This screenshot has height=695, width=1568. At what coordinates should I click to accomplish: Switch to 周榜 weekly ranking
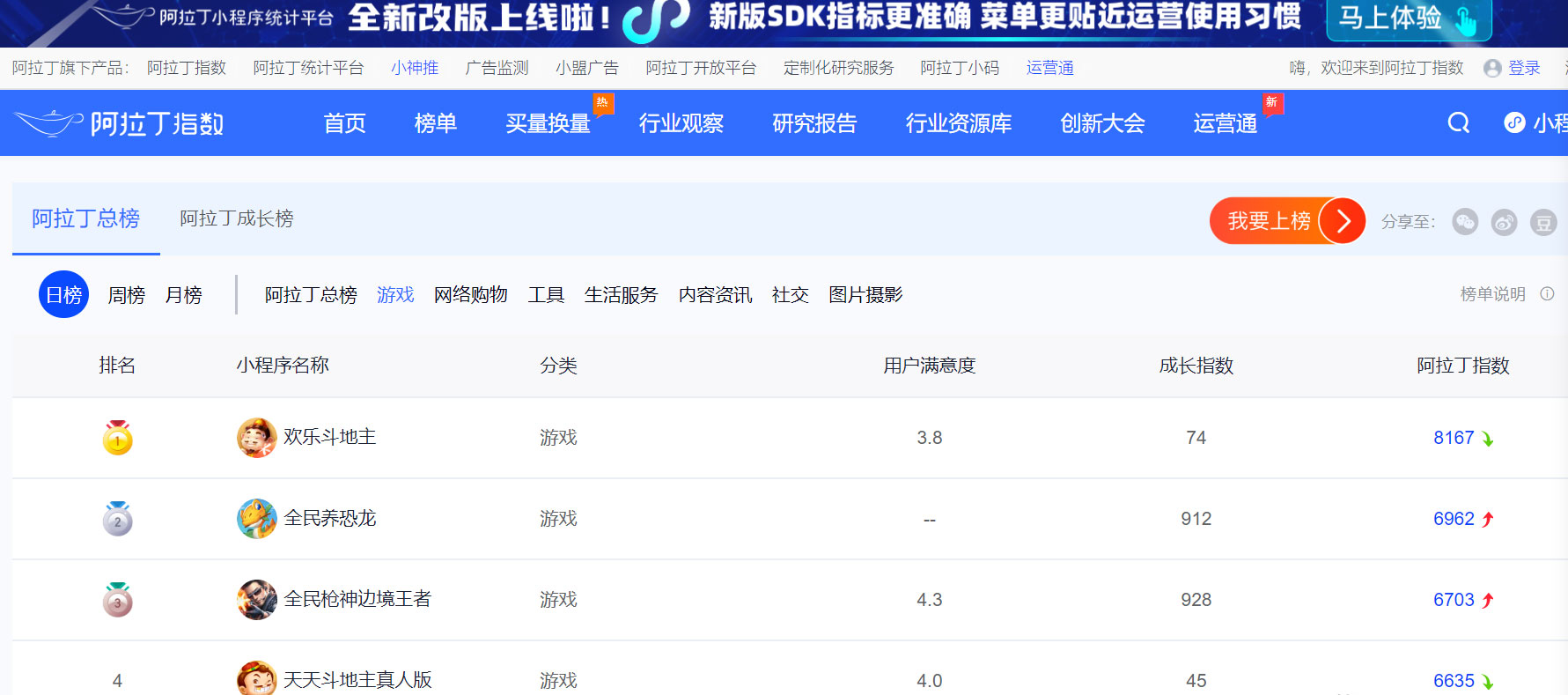pyautogui.click(x=126, y=295)
